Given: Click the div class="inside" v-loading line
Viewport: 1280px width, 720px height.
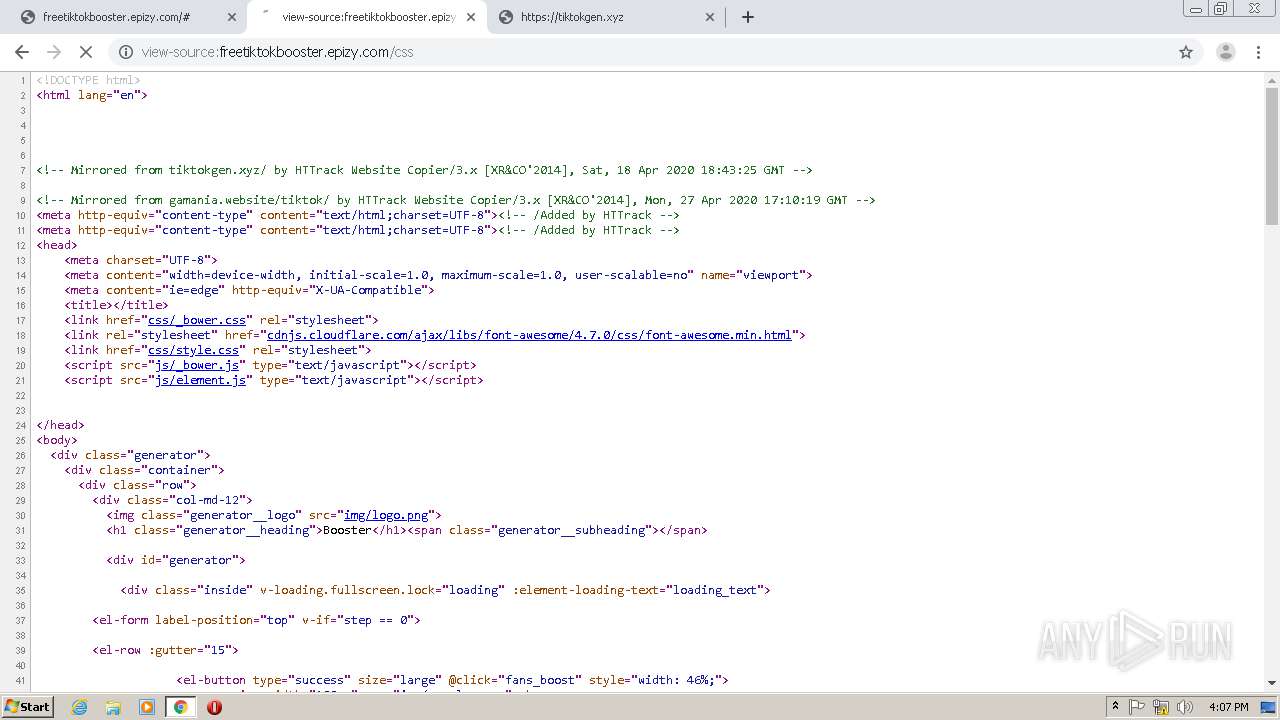Looking at the screenshot, I should pyautogui.click(x=446, y=590).
